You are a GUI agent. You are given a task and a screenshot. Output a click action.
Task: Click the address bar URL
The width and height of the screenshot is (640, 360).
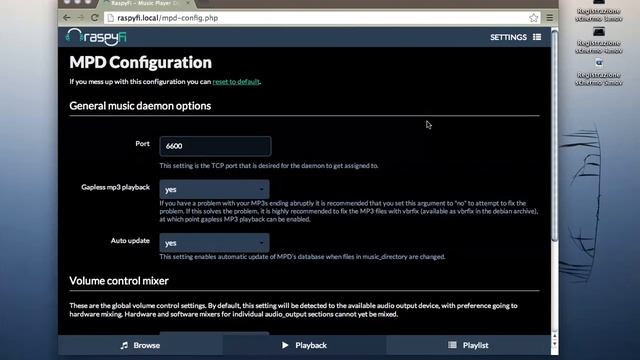click(x=167, y=18)
